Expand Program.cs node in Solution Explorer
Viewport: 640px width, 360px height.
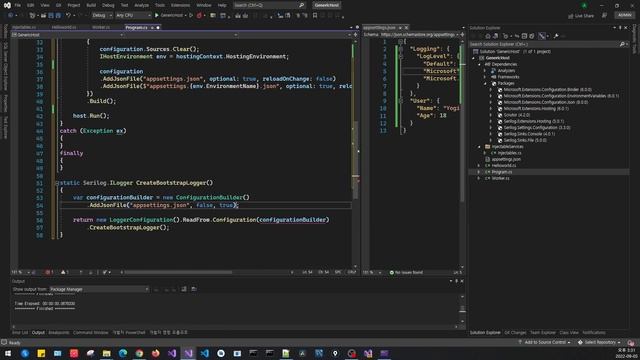[x=479, y=172]
